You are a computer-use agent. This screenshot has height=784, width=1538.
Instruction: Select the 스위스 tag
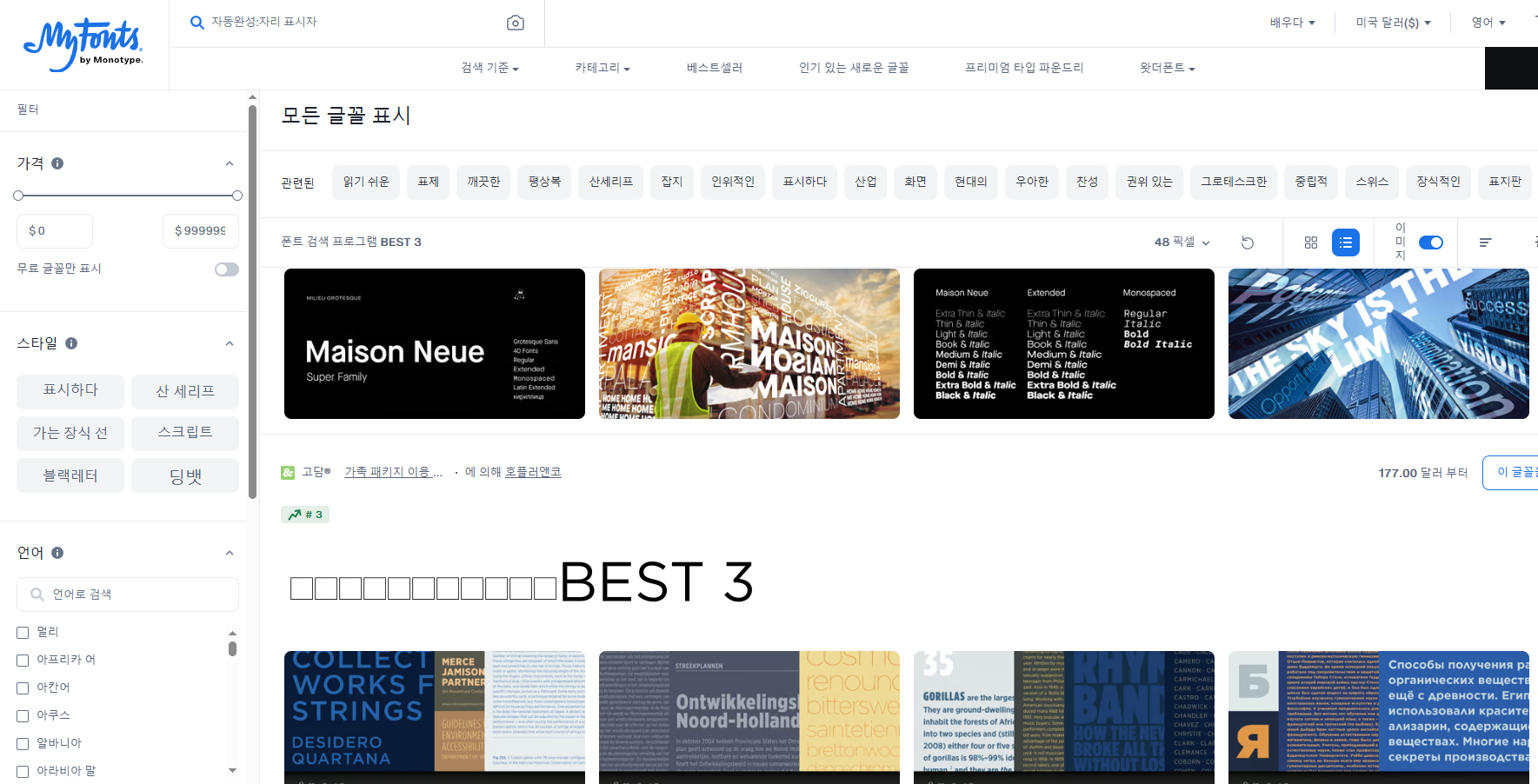coord(1372,182)
